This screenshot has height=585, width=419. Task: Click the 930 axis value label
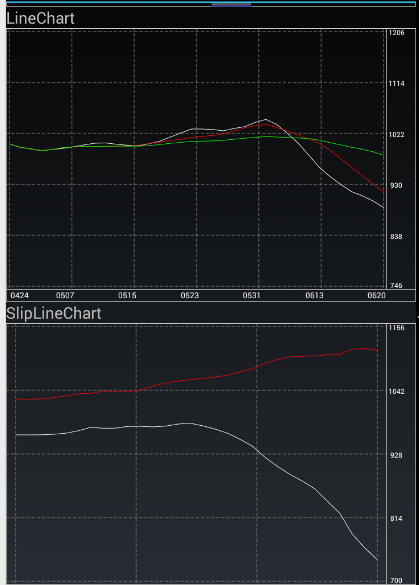[x=396, y=185]
